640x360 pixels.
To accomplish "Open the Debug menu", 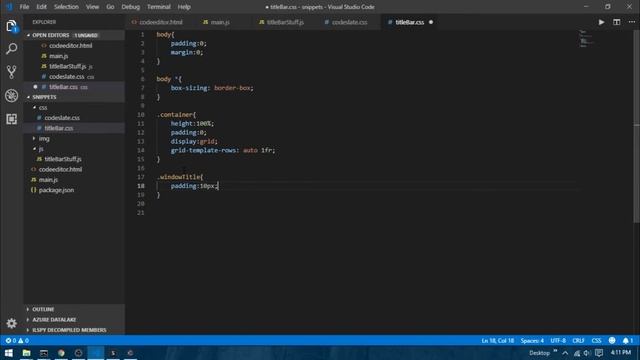I will [131, 7].
